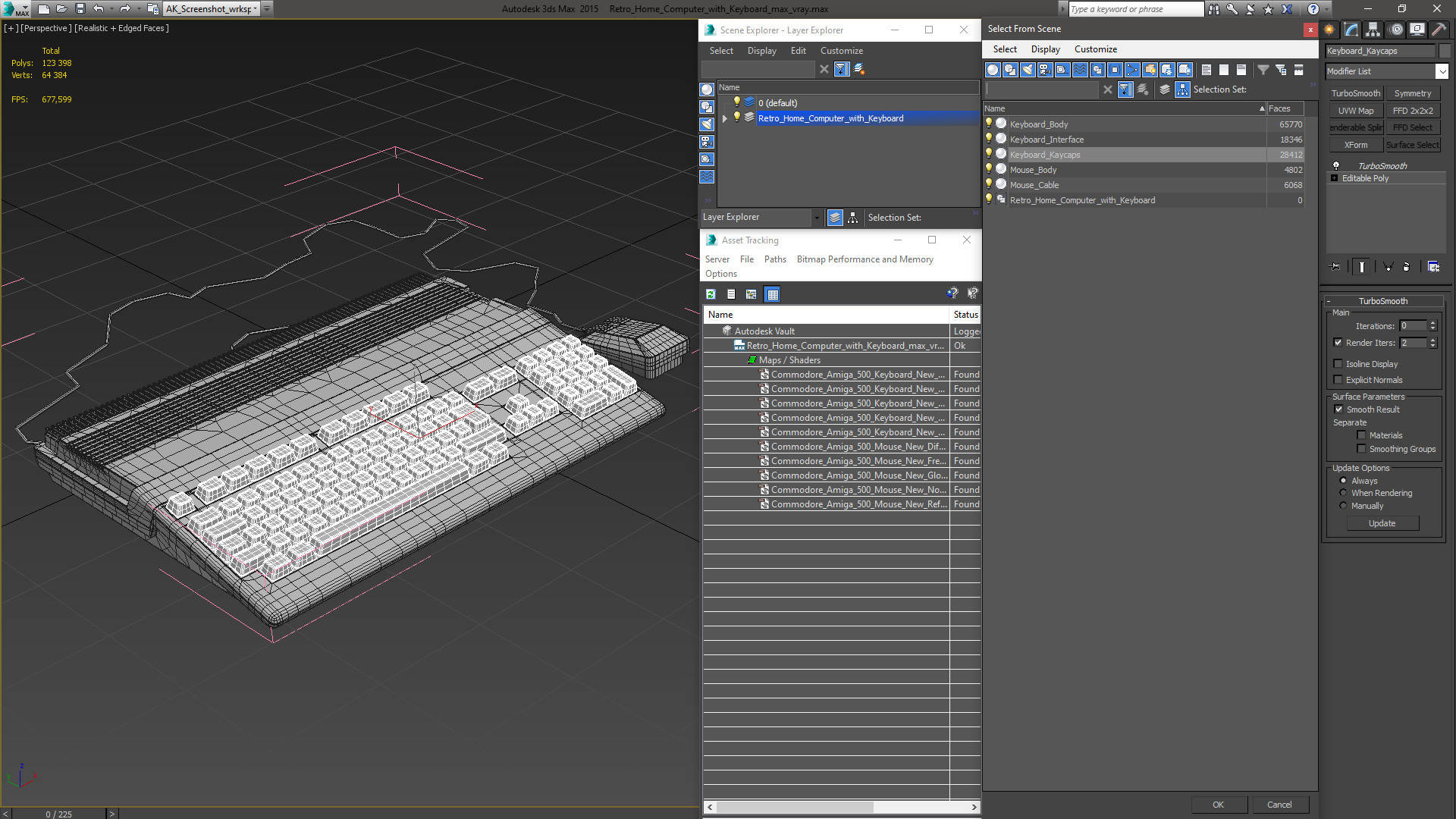The width and height of the screenshot is (1456, 819).
Task: Undo the last action with the undo arrow
Action: [99, 9]
